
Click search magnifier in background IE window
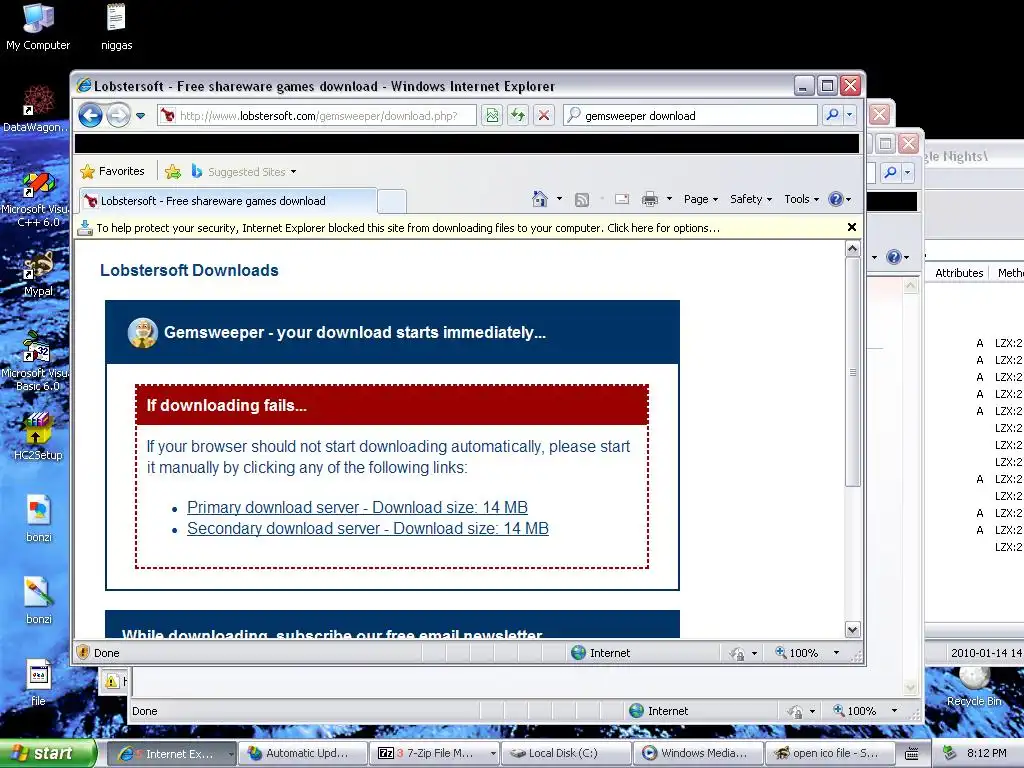891,172
